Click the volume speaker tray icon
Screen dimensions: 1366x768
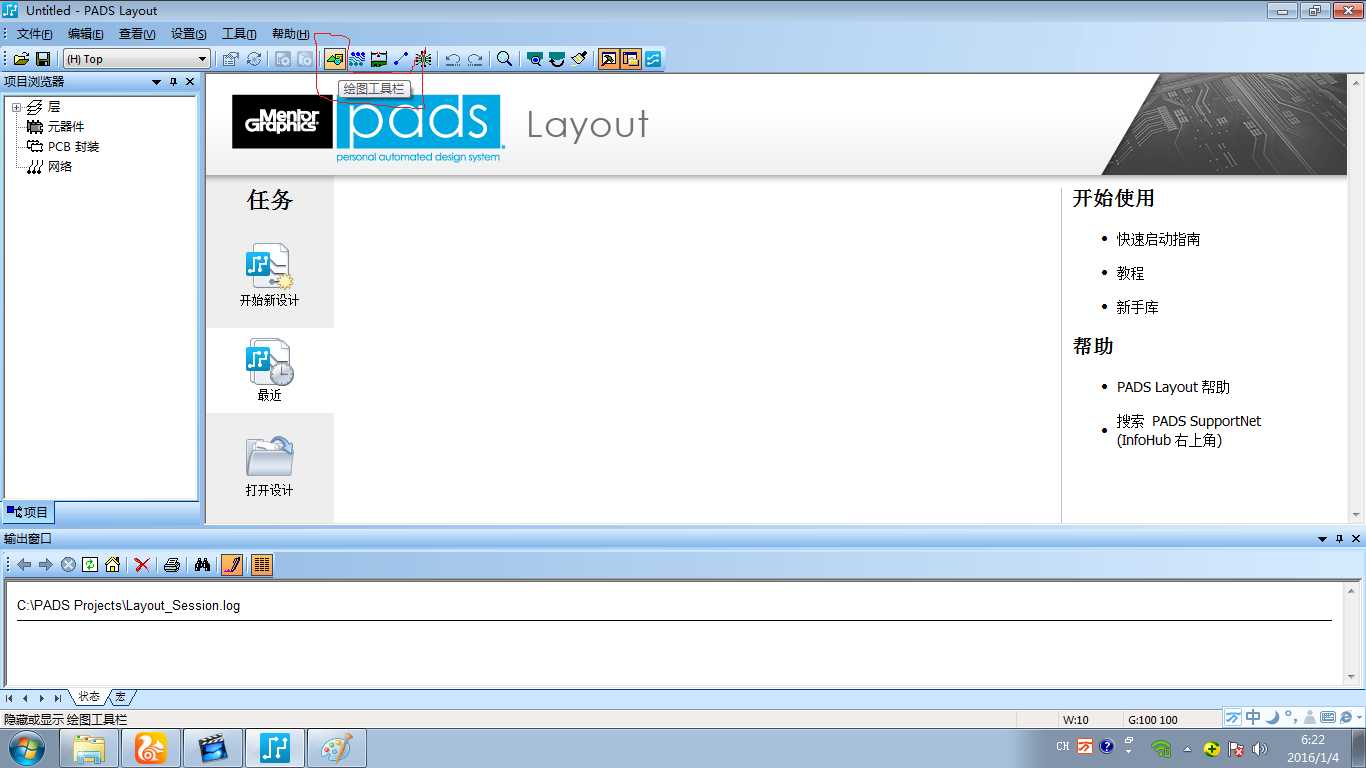click(1259, 748)
